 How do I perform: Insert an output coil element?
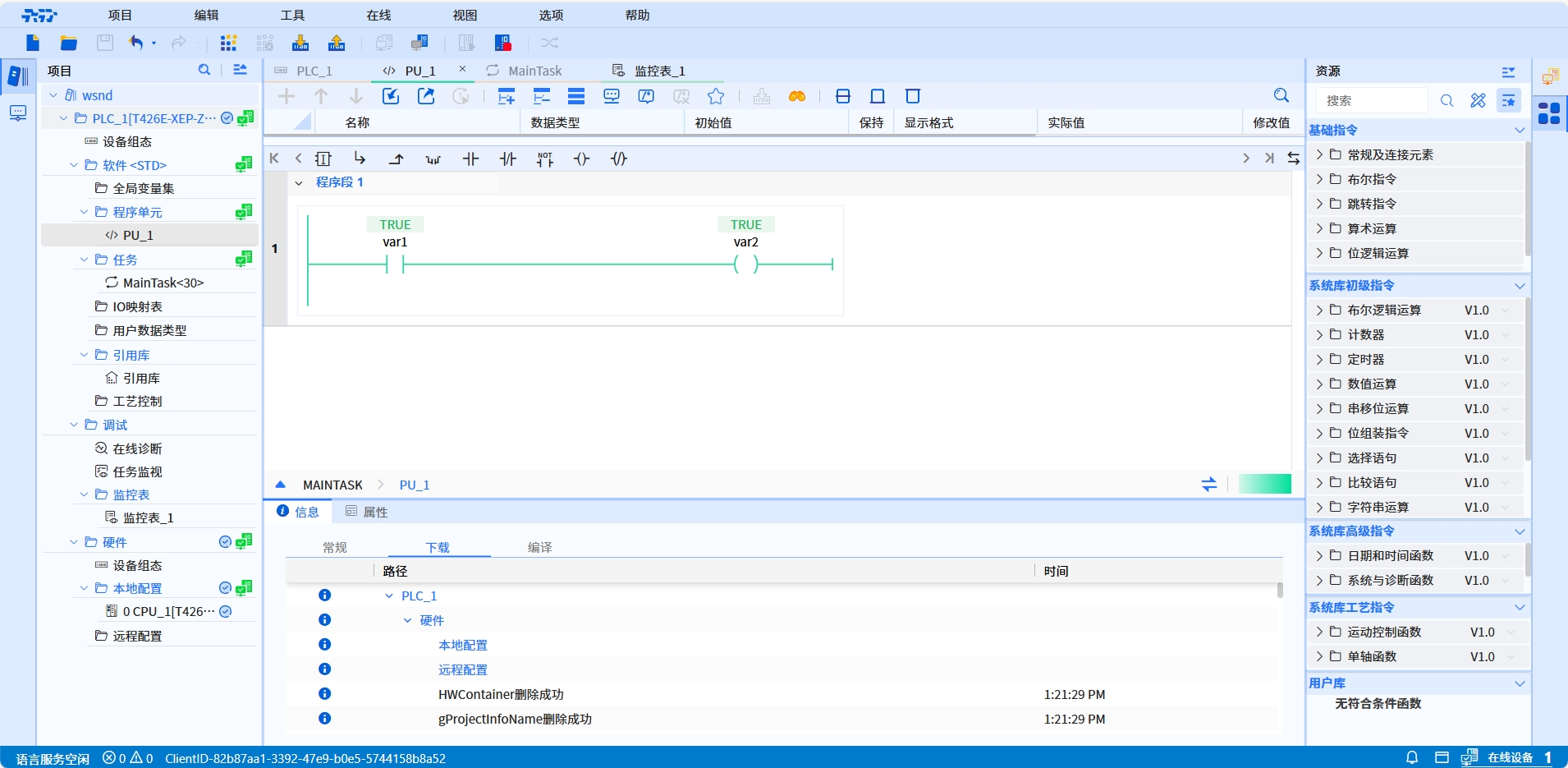click(x=581, y=159)
